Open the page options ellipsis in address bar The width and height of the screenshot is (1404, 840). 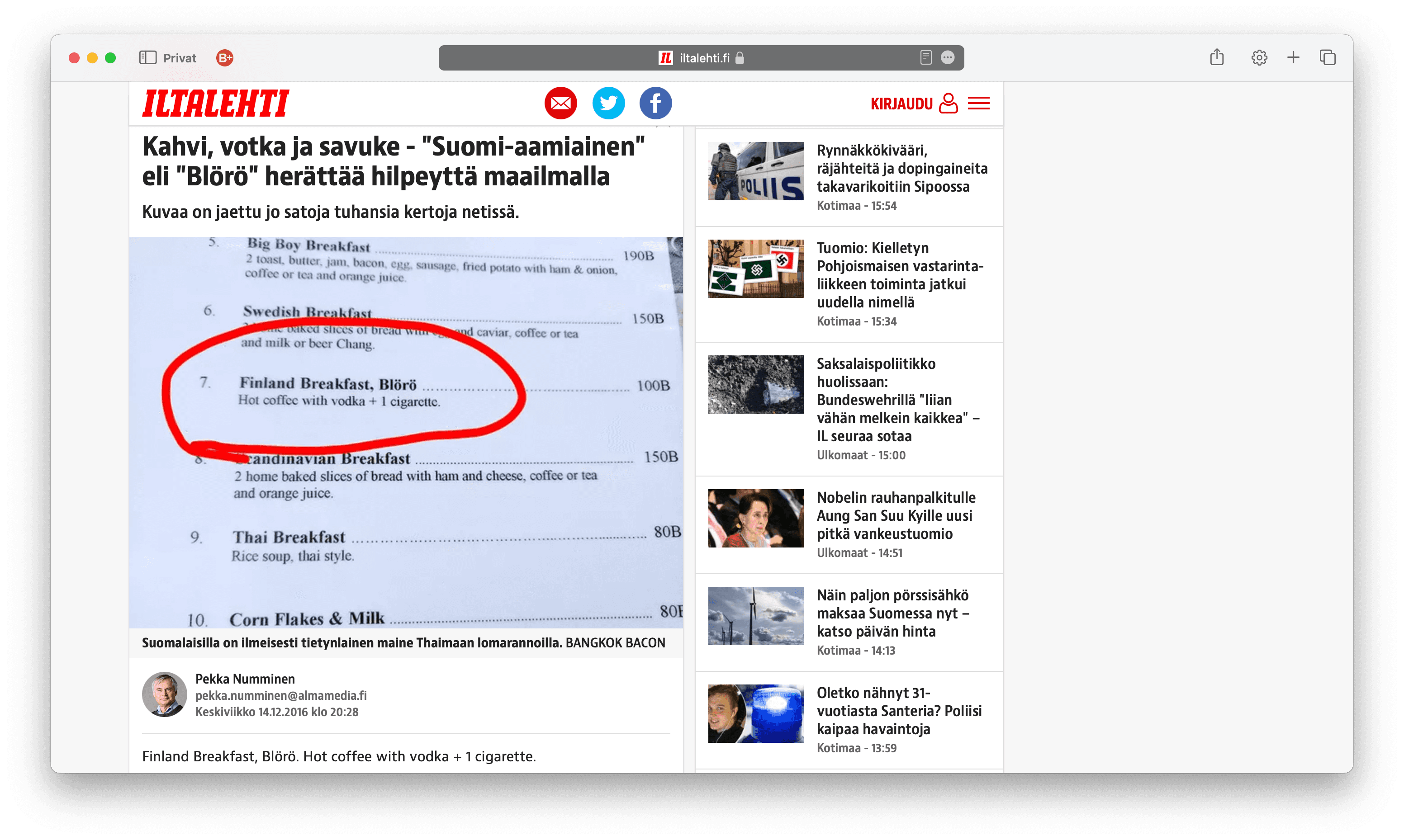[x=948, y=58]
